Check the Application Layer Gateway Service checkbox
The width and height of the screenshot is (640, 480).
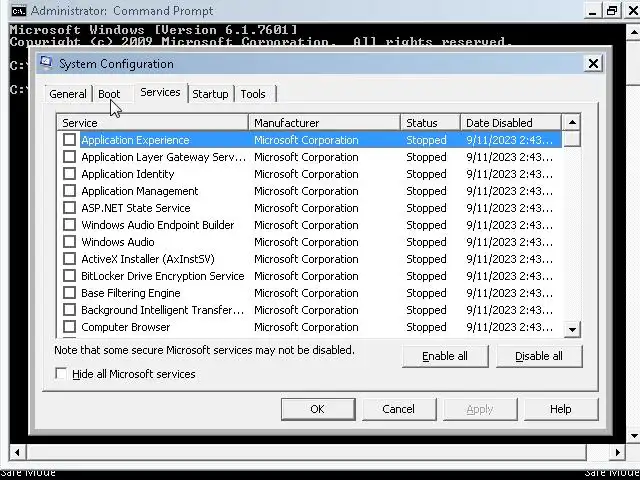click(x=69, y=157)
